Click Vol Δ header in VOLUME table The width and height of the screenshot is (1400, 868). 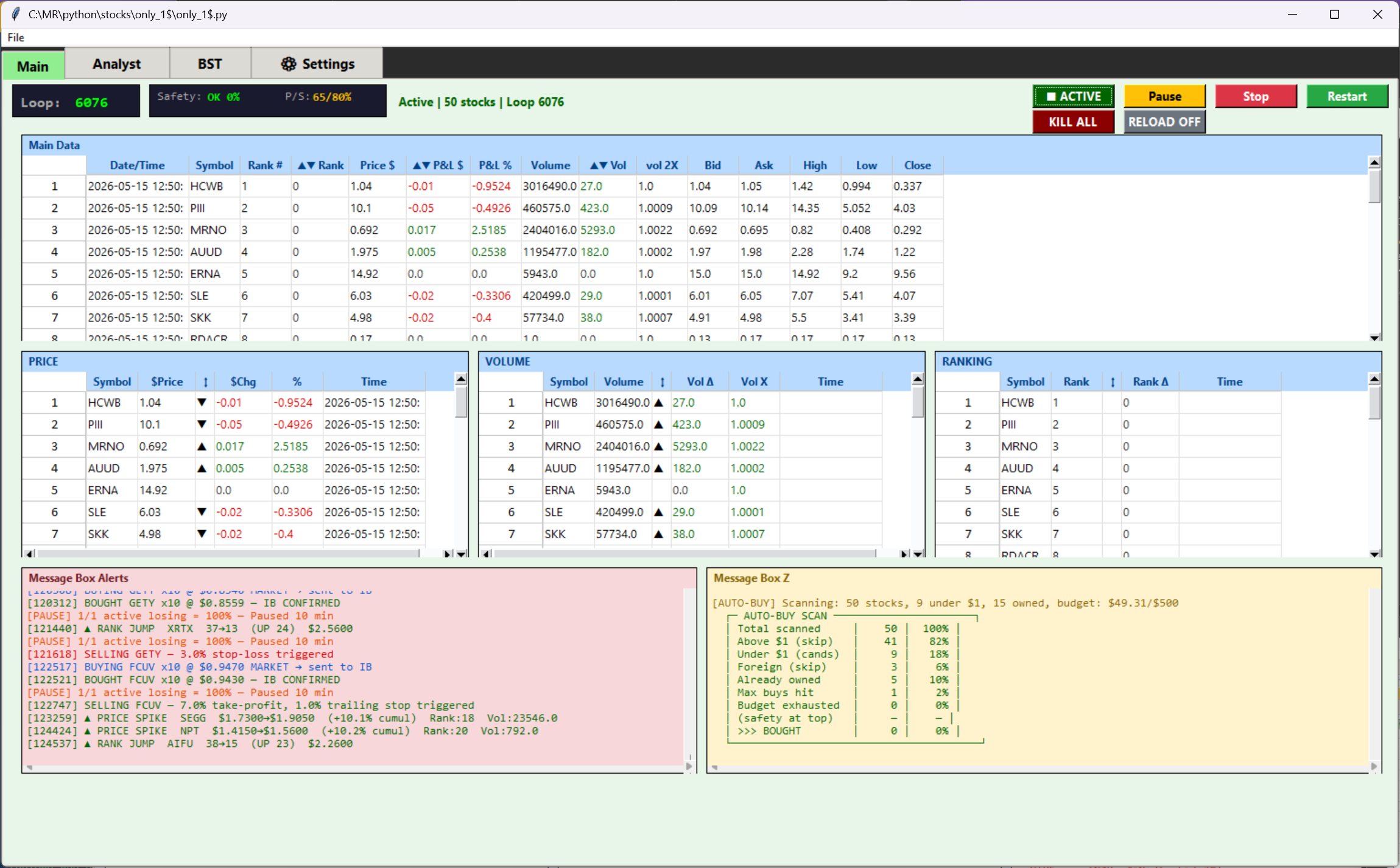pyautogui.click(x=700, y=382)
